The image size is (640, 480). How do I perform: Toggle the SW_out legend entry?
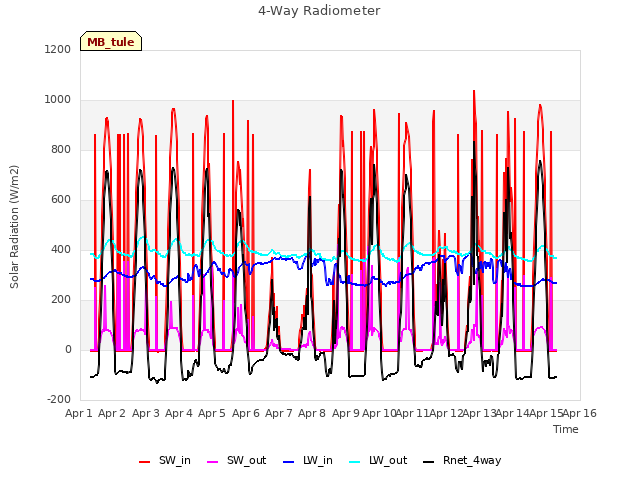click(237, 460)
